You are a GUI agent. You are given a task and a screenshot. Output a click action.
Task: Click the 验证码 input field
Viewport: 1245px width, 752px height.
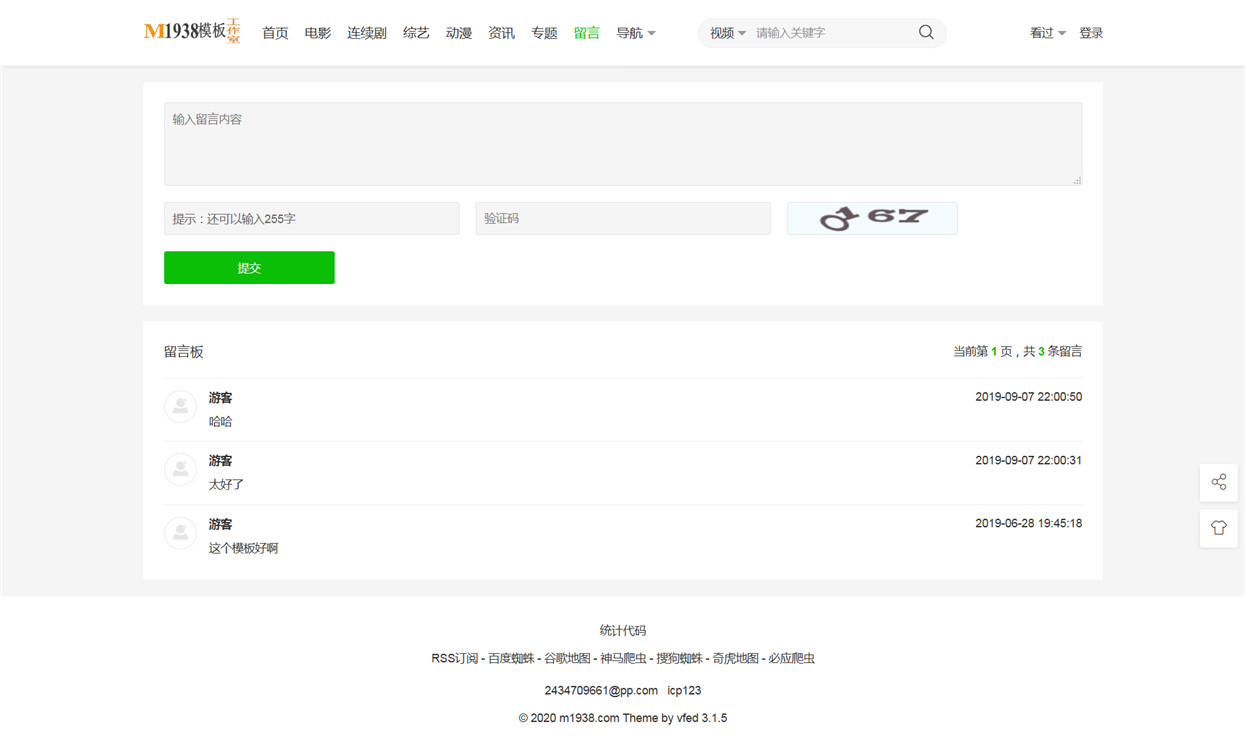click(623, 218)
